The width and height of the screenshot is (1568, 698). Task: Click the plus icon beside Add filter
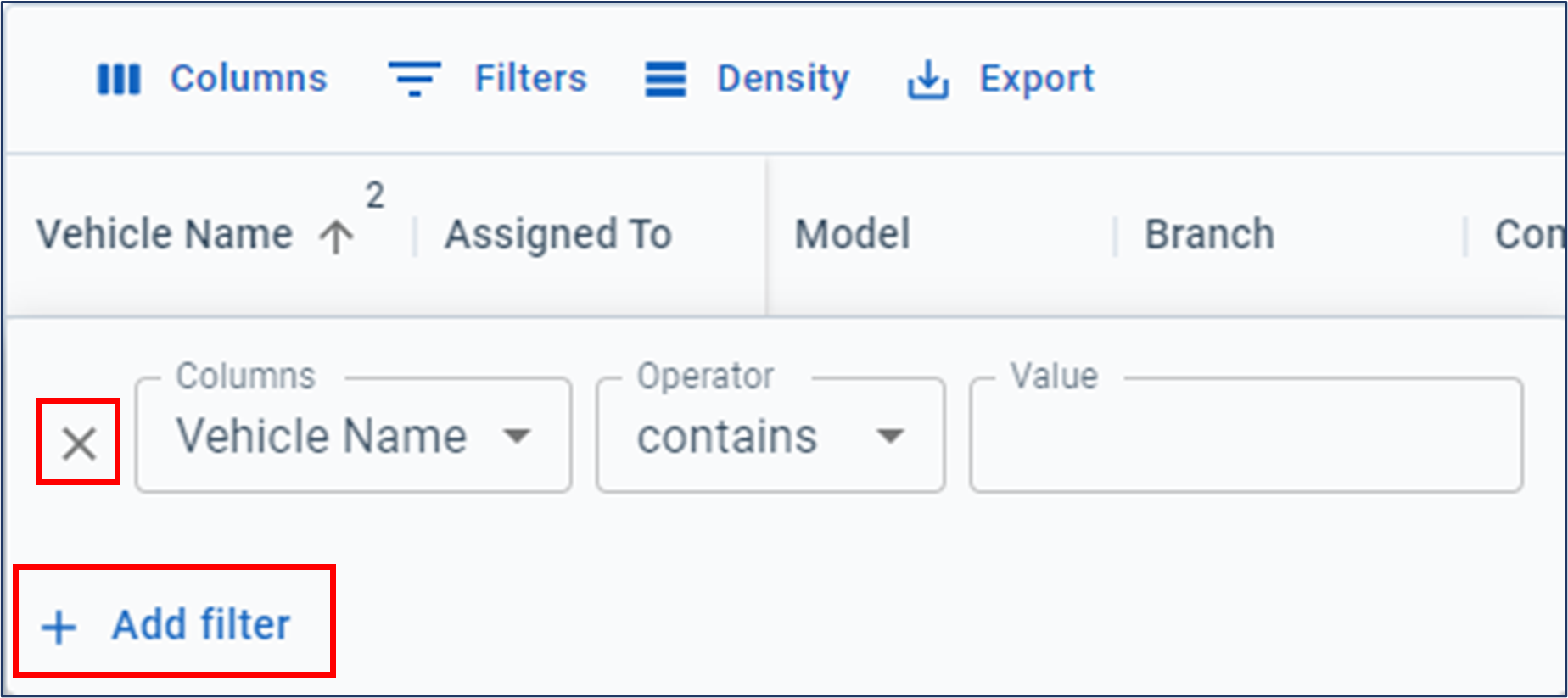(x=59, y=628)
